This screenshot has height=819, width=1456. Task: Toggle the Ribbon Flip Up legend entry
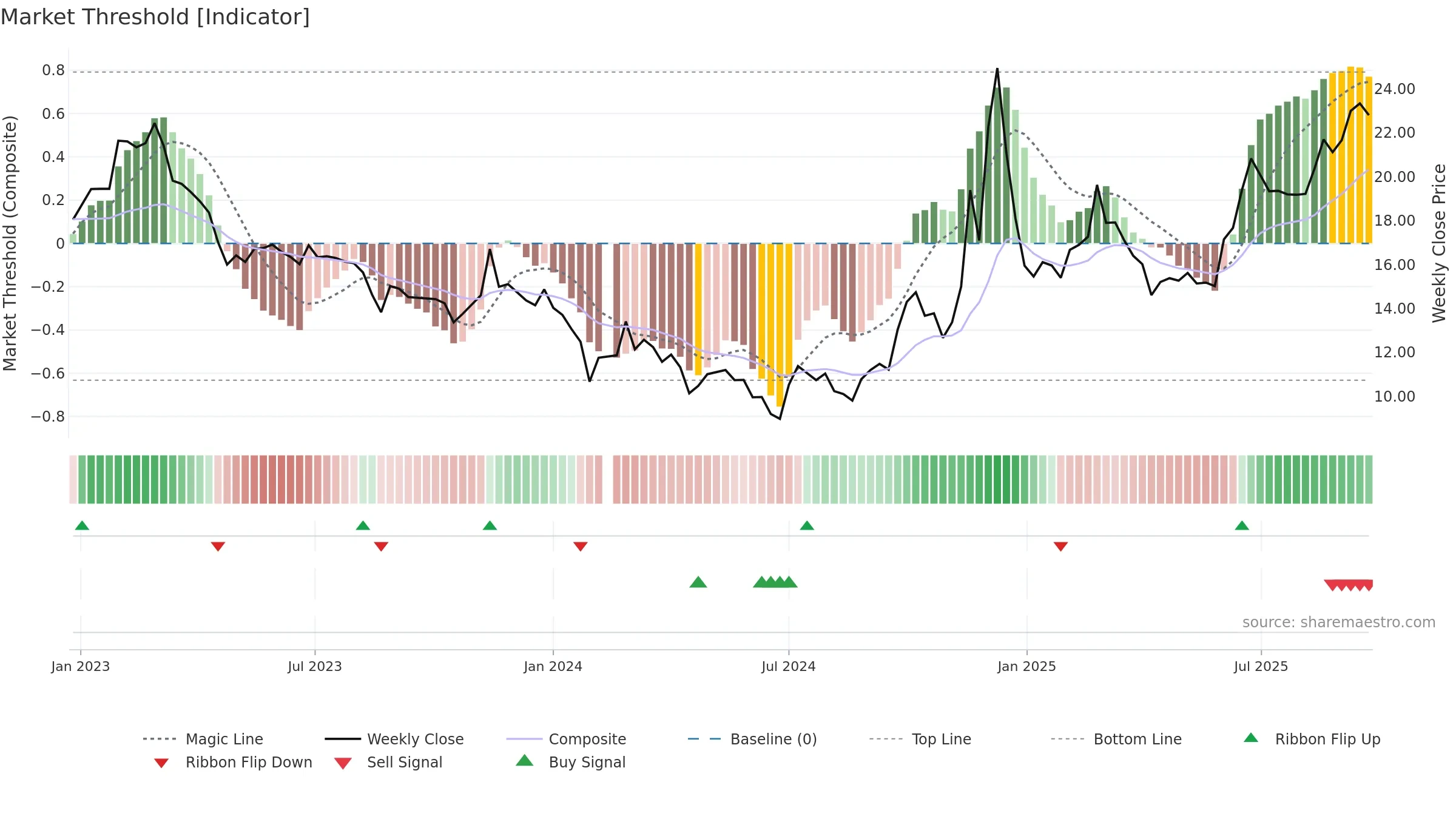[1312, 739]
